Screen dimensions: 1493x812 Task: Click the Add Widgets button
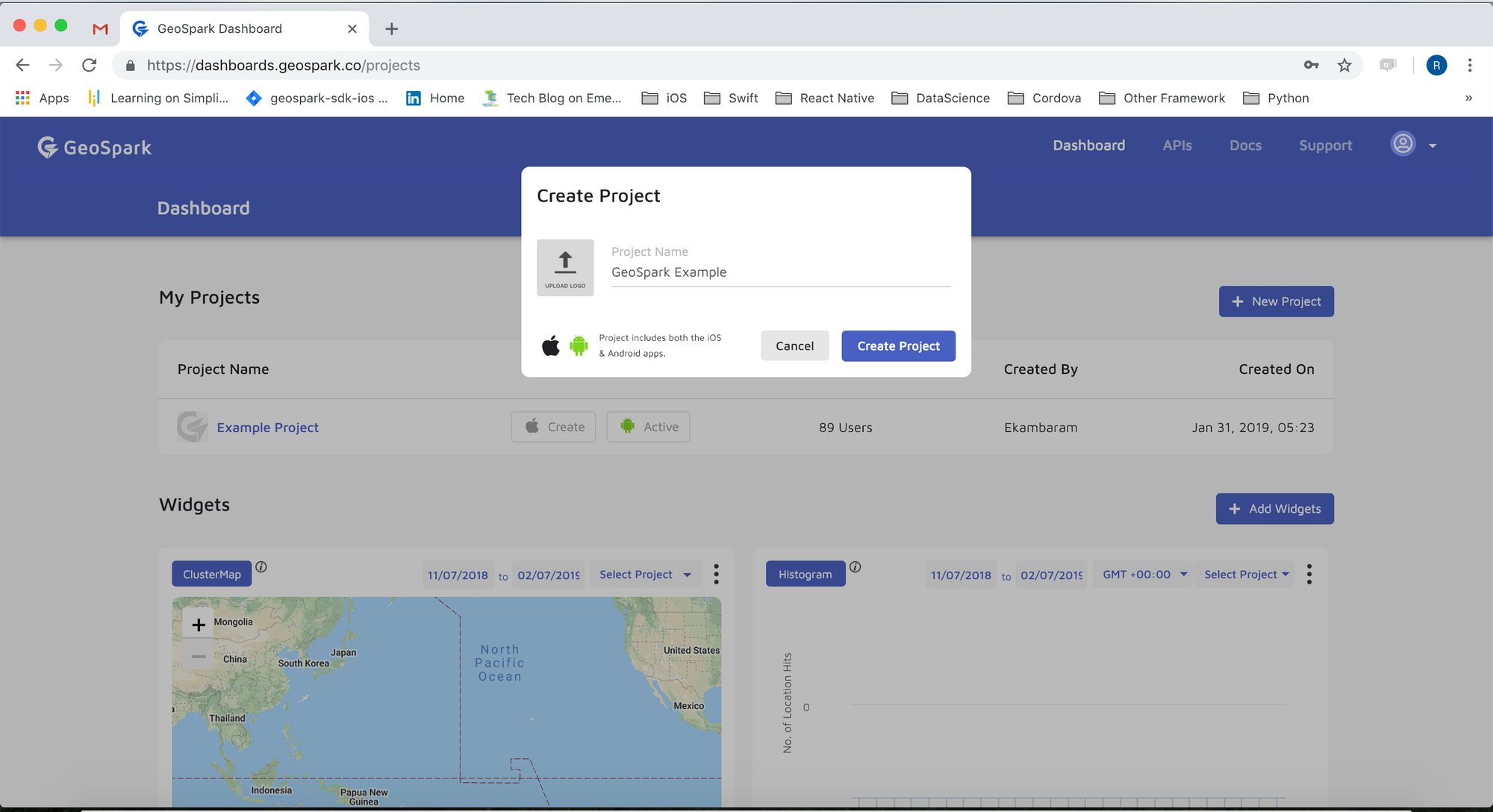click(x=1274, y=508)
